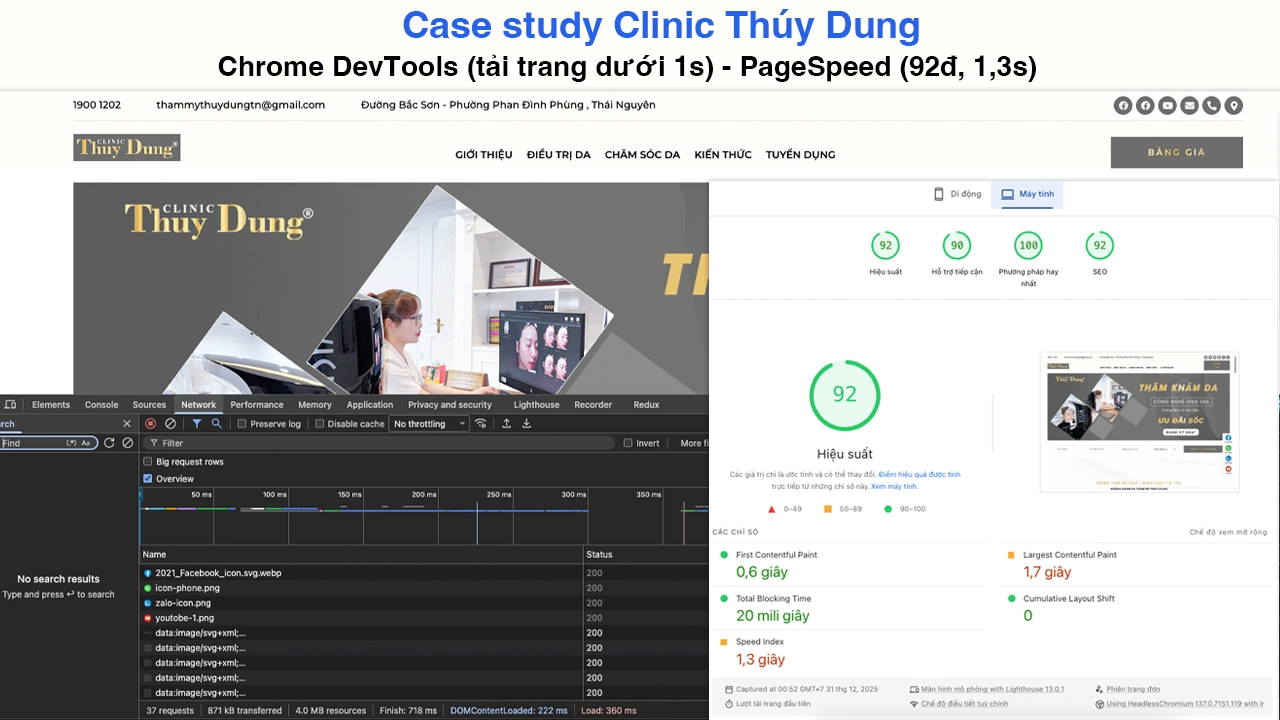The width and height of the screenshot is (1280, 720).
Task: Click the BẢNG GIÁ button
Action: [x=1176, y=152]
